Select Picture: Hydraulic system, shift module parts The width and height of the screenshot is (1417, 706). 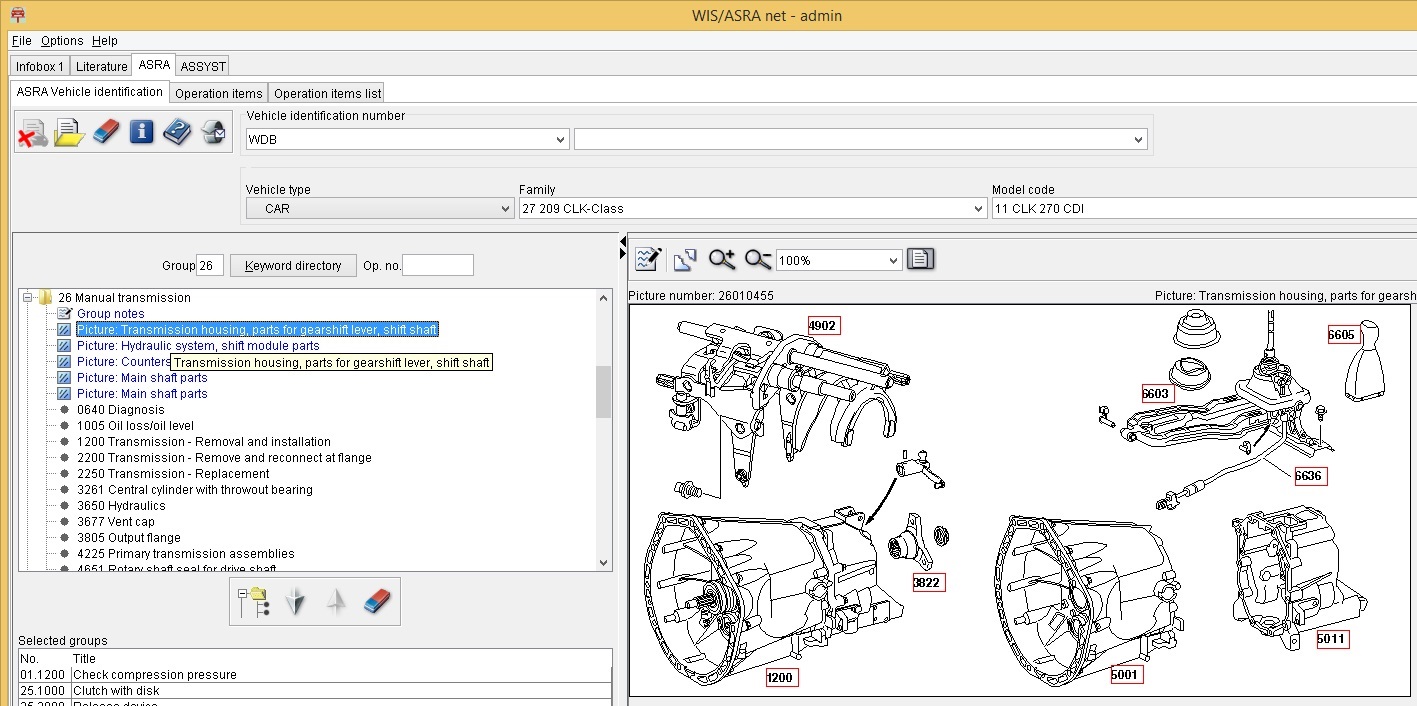click(x=198, y=346)
